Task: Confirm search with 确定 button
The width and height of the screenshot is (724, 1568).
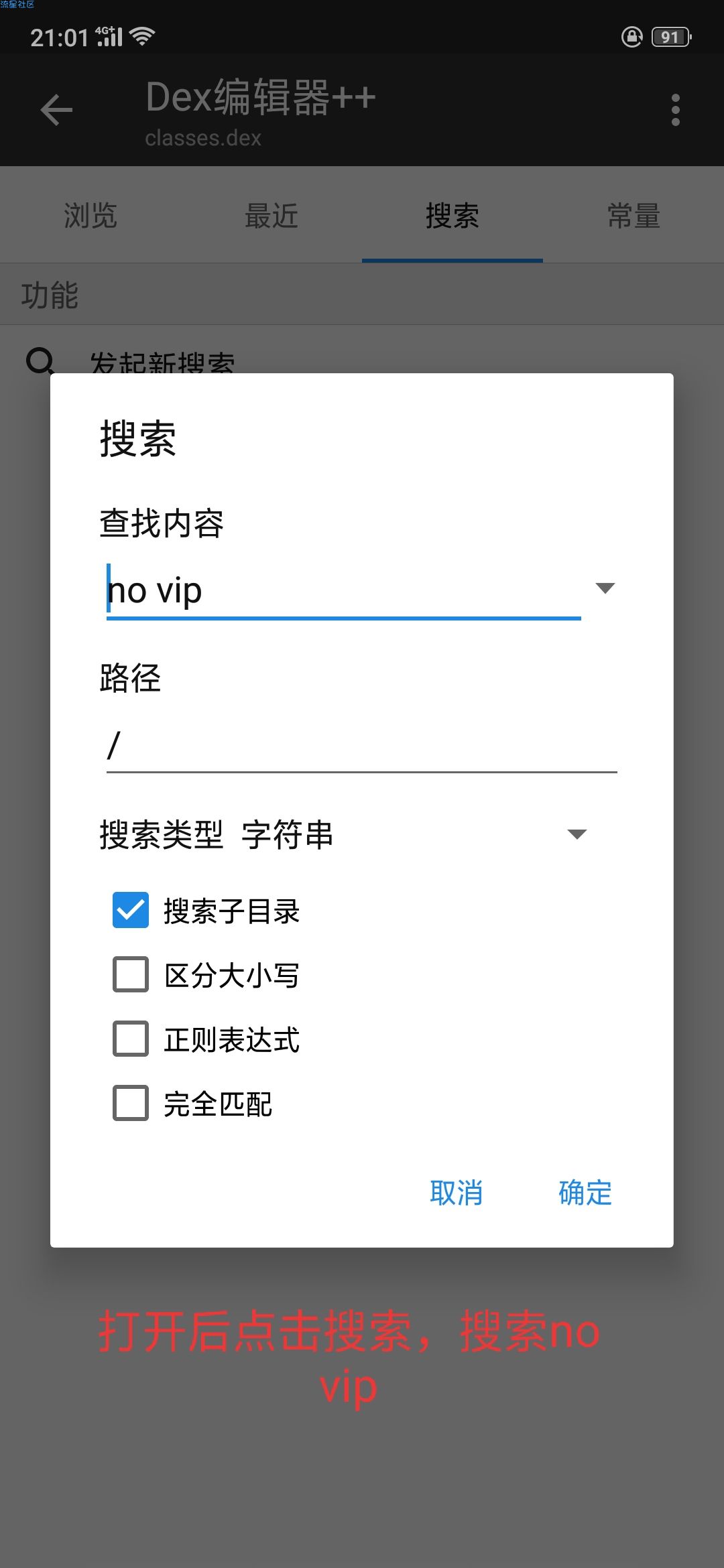Action: (x=585, y=1193)
